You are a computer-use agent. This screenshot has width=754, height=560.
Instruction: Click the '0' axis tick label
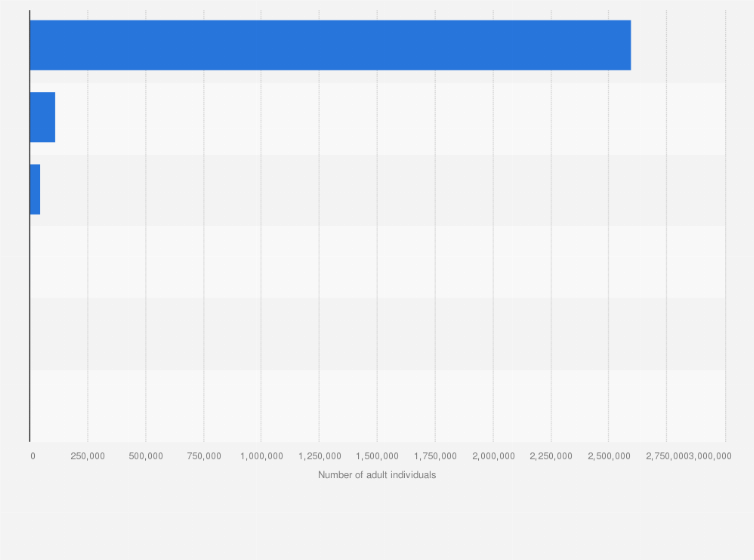coord(33,456)
